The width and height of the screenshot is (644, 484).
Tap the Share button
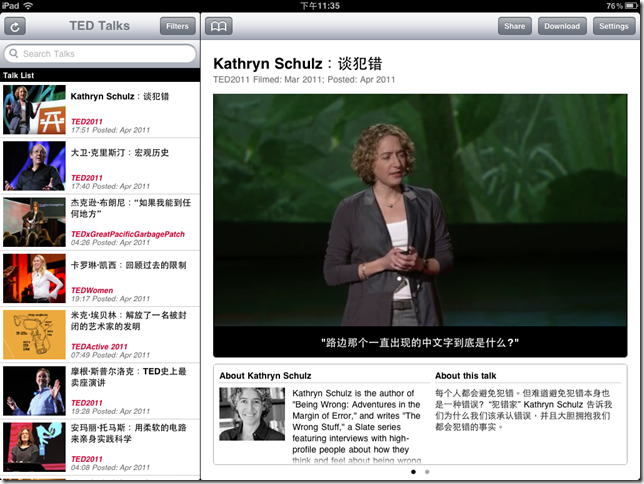515,26
